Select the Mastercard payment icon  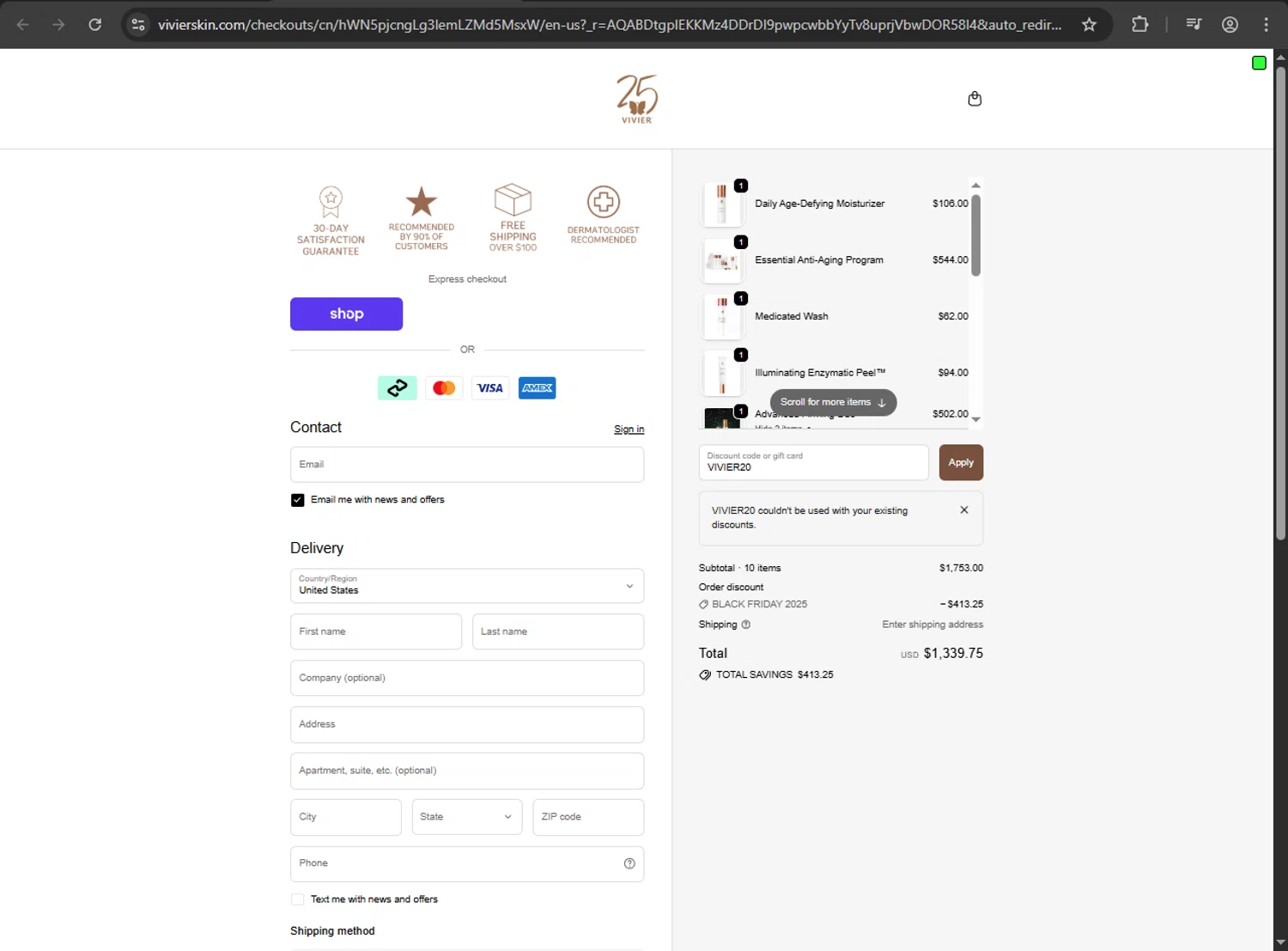(444, 388)
